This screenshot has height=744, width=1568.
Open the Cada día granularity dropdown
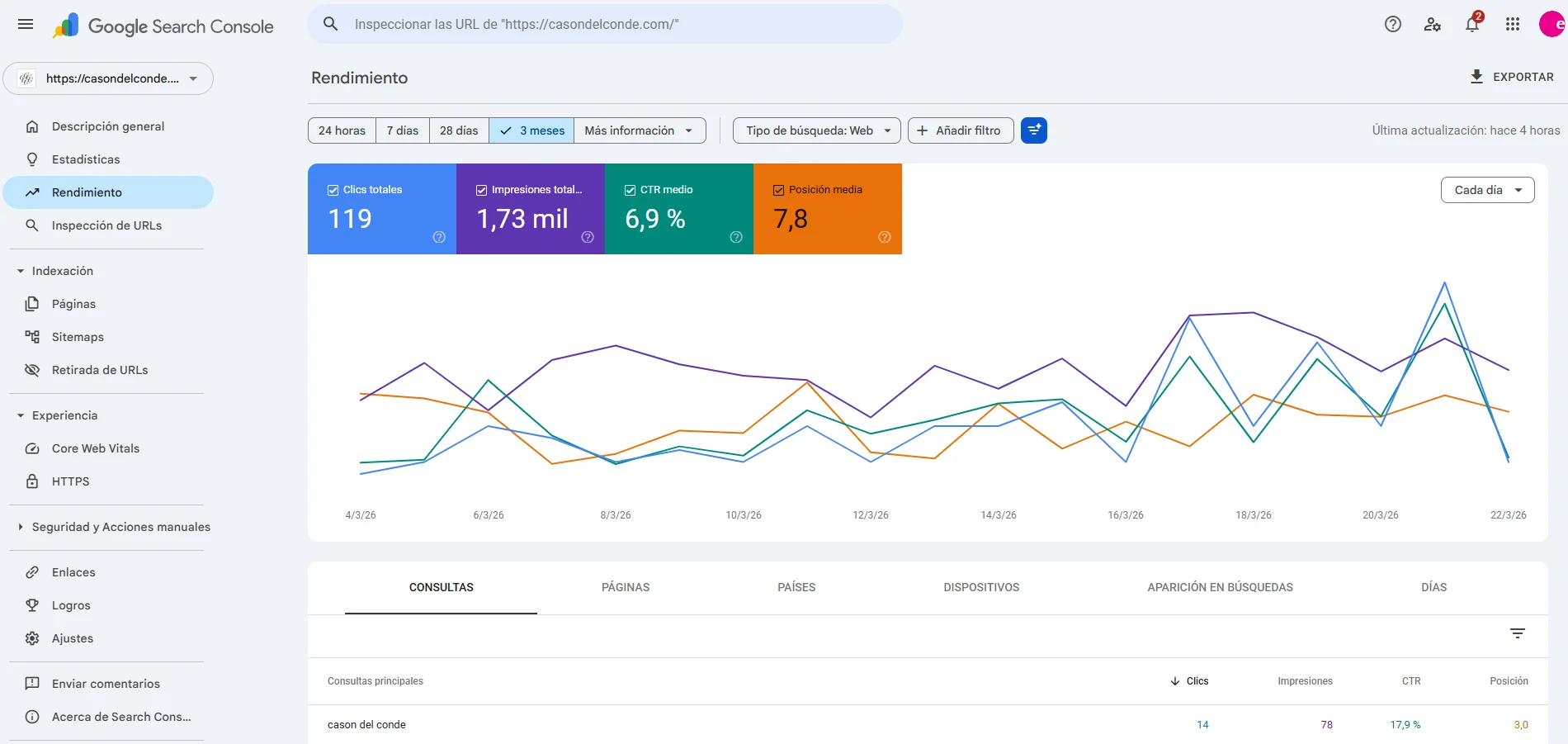pos(1486,190)
